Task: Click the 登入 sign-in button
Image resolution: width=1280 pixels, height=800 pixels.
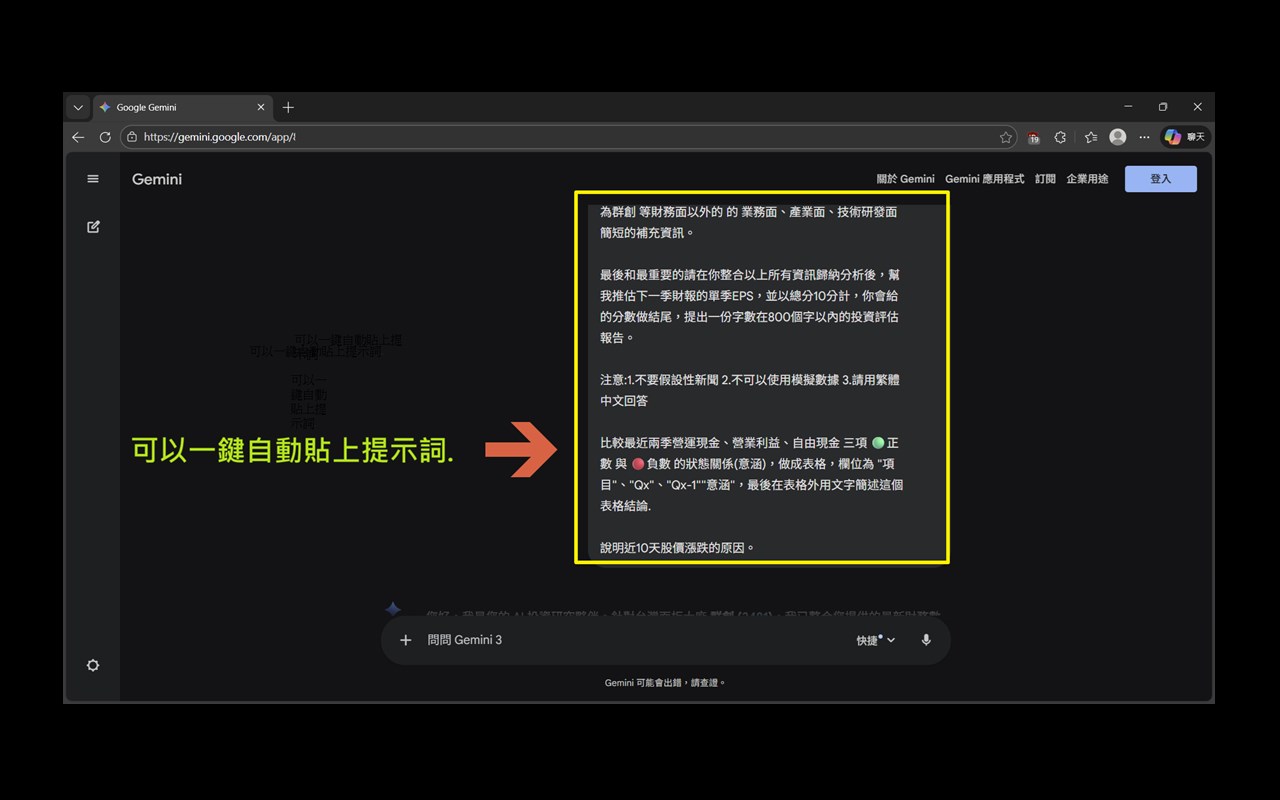Action: (x=1161, y=179)
